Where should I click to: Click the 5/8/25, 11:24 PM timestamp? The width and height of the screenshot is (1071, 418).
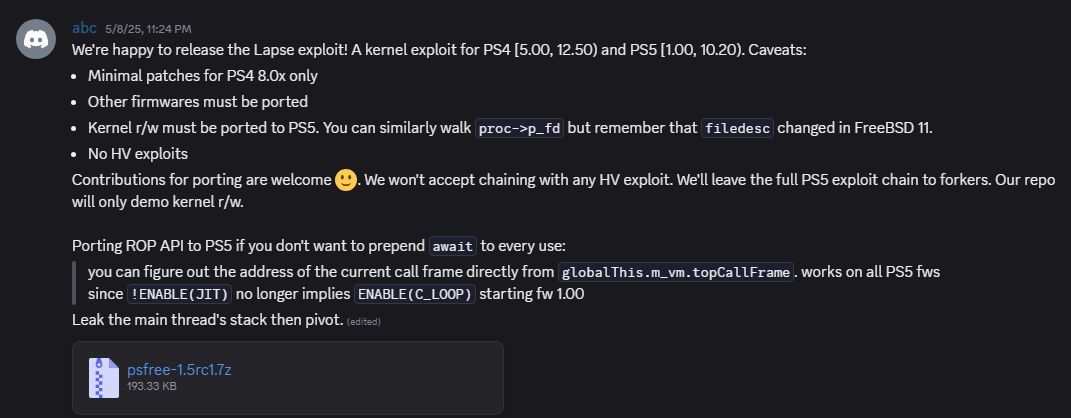pos(148,28)
